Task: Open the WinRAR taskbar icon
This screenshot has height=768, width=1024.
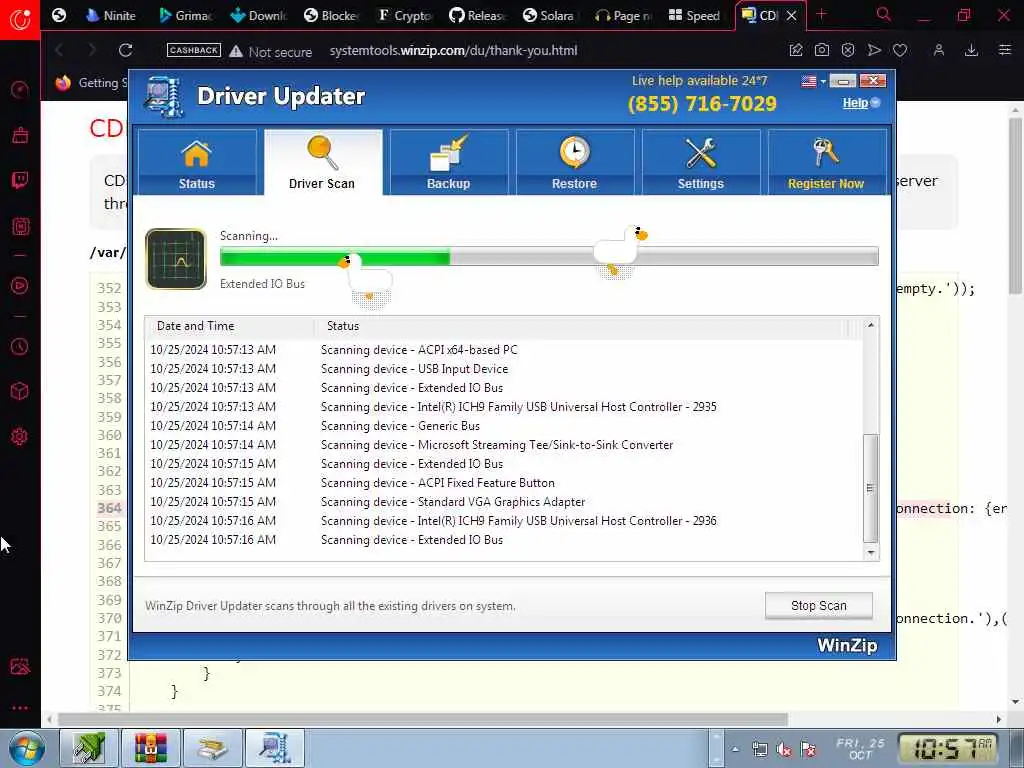Action: click(151, 748)
